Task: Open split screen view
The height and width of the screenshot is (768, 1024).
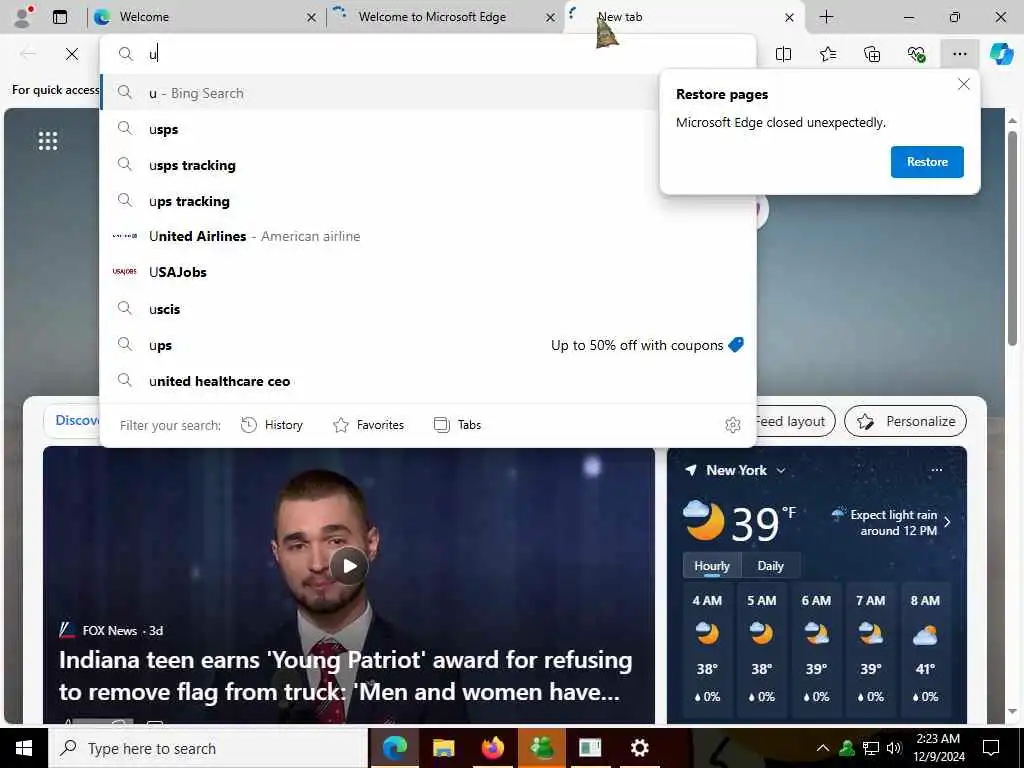Action: (x=783, y=54)
